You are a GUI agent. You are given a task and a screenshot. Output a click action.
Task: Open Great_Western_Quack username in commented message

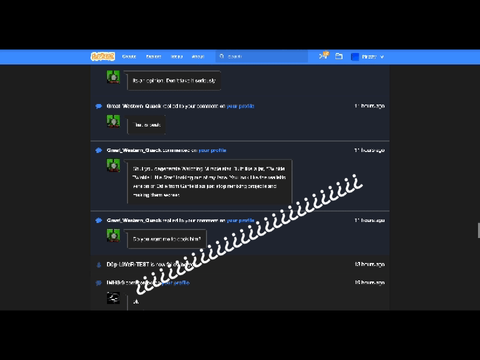pyautogui.click(x=134, y=150)
